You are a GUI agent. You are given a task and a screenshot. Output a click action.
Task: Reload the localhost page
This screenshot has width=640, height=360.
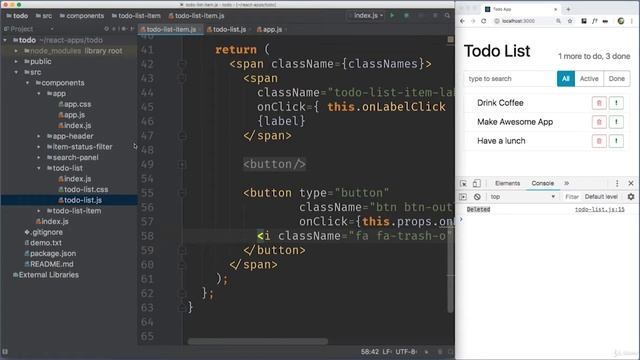(484, 21)
